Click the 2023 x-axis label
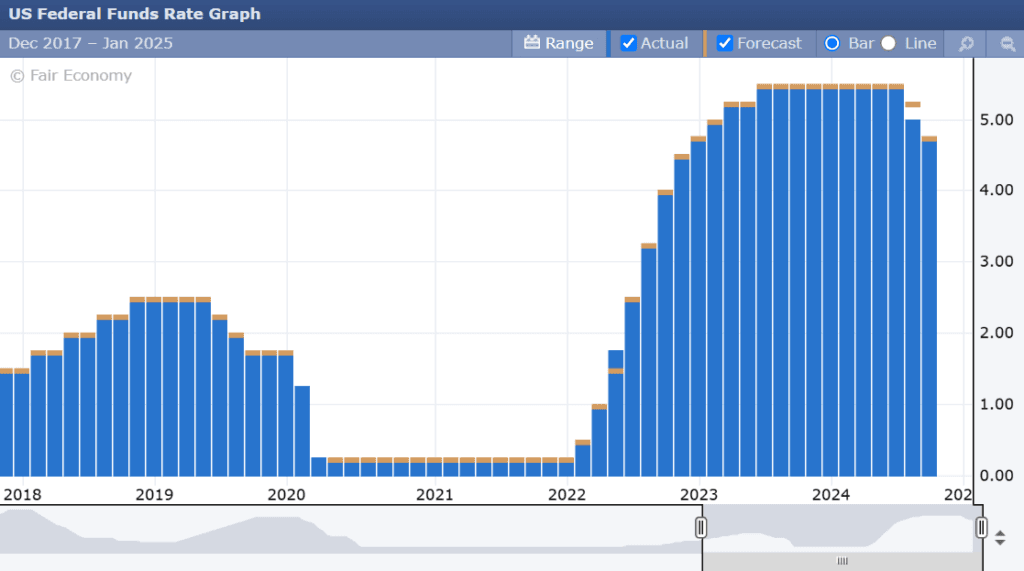This screenshot has height=571, width=1024. 699,495
